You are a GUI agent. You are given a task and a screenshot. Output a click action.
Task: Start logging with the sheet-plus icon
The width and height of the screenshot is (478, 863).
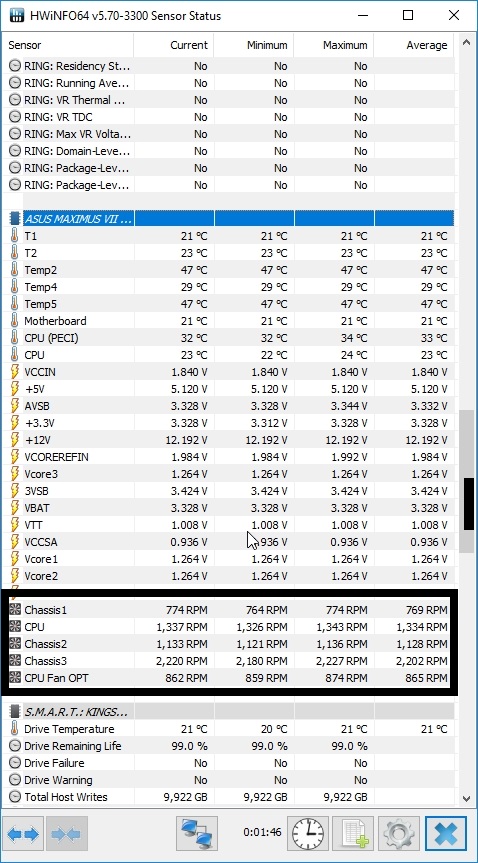click(353, 834)
